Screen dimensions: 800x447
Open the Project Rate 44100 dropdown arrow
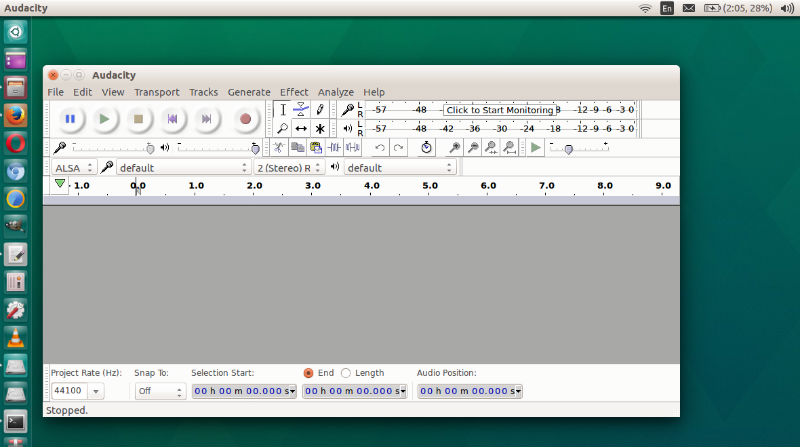96,391
